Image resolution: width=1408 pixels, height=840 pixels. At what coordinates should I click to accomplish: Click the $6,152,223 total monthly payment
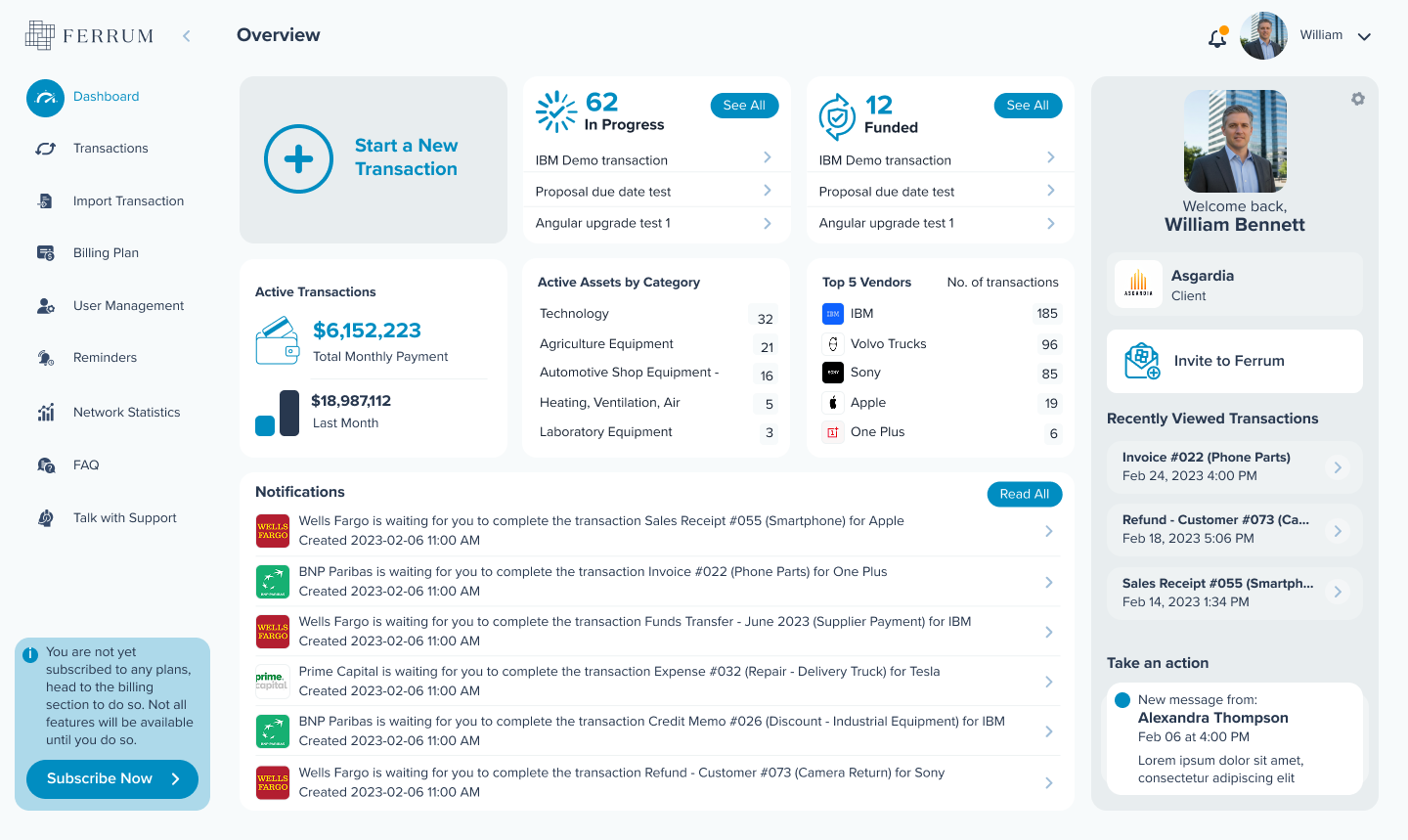(x=367, y=331)
